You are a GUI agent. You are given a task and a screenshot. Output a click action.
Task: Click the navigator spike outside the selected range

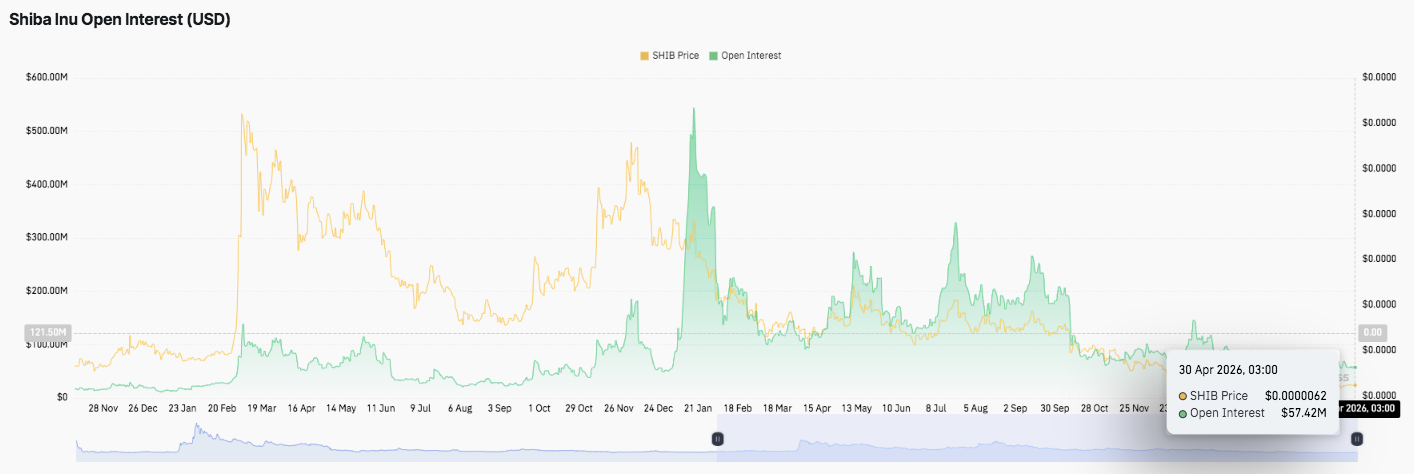pyautogui.click(x=197, y=432)
